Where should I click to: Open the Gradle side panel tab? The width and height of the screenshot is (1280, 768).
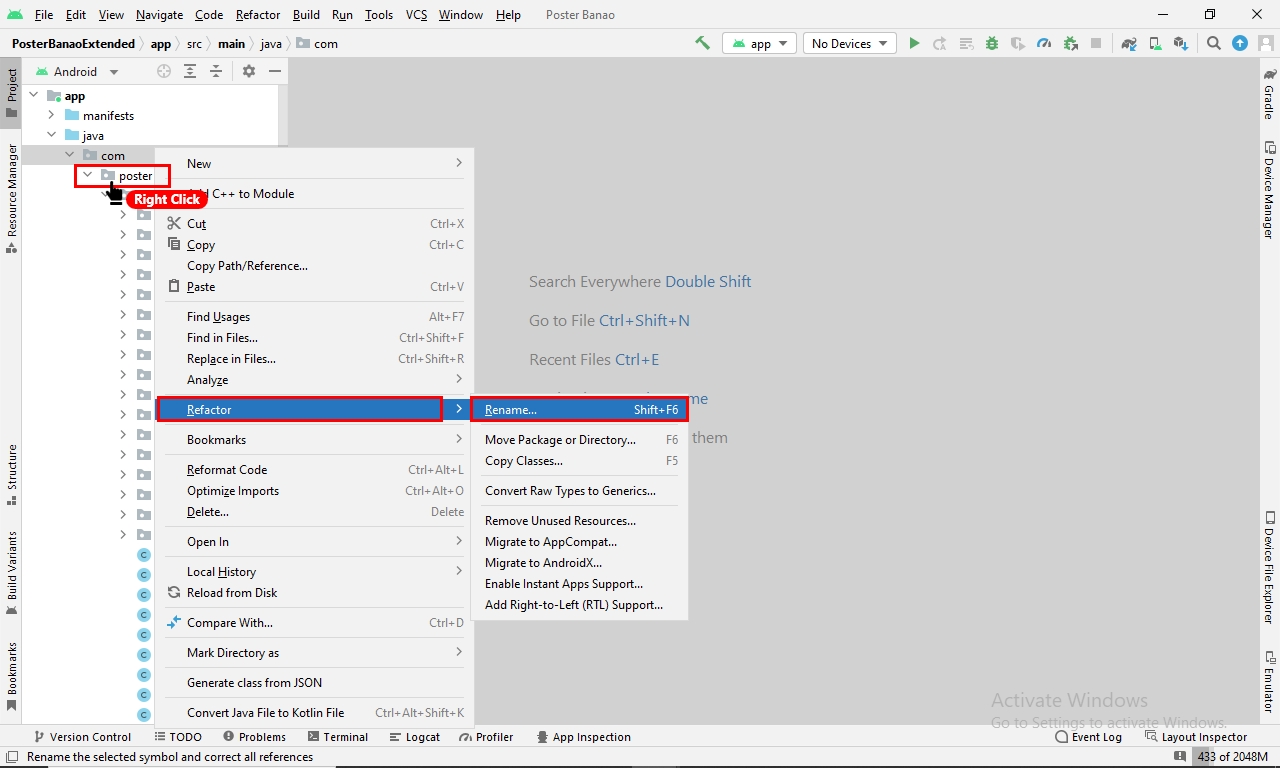click(1269, 93)
